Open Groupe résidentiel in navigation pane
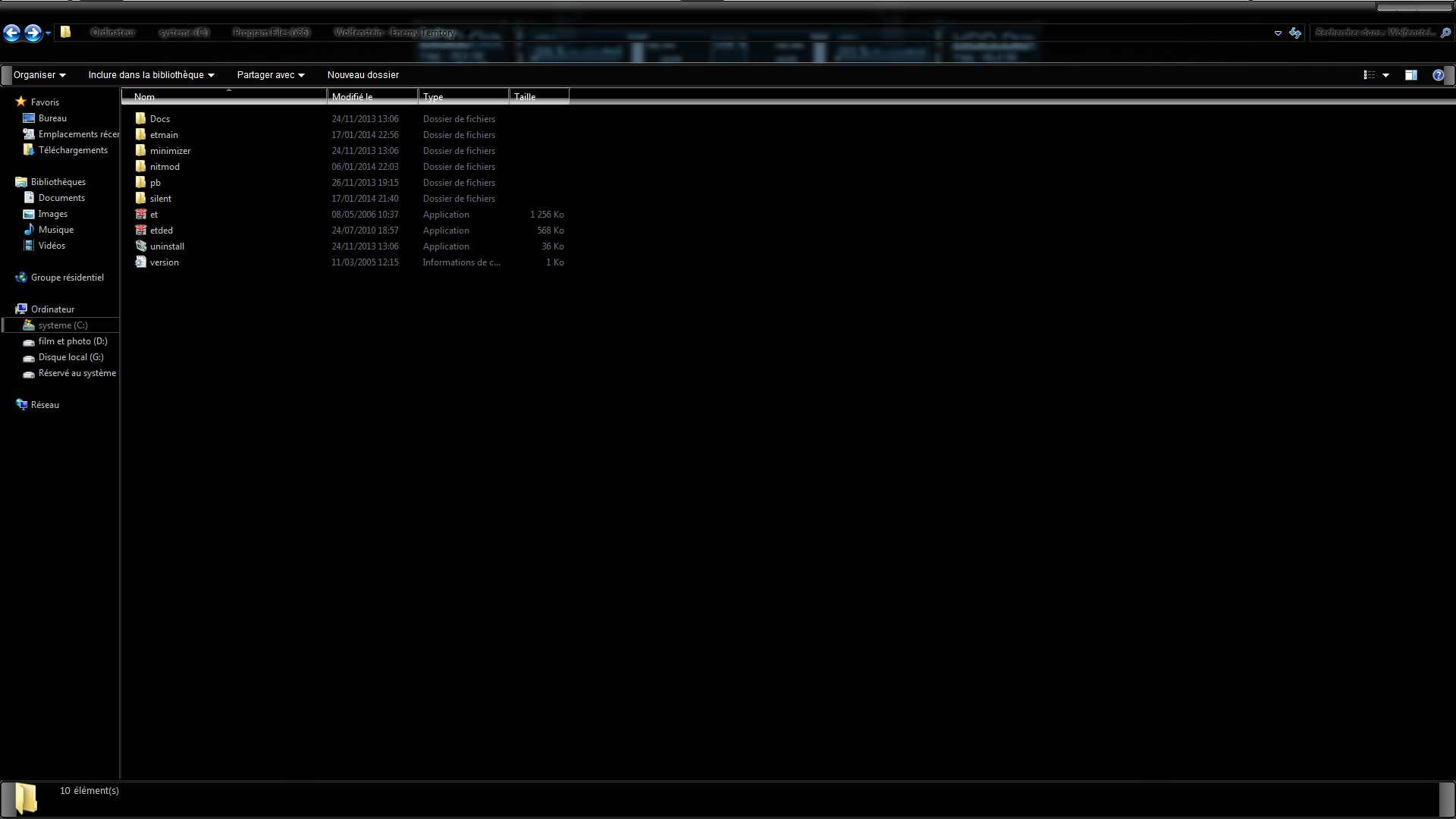The image size is (1456, 819). 67,278
